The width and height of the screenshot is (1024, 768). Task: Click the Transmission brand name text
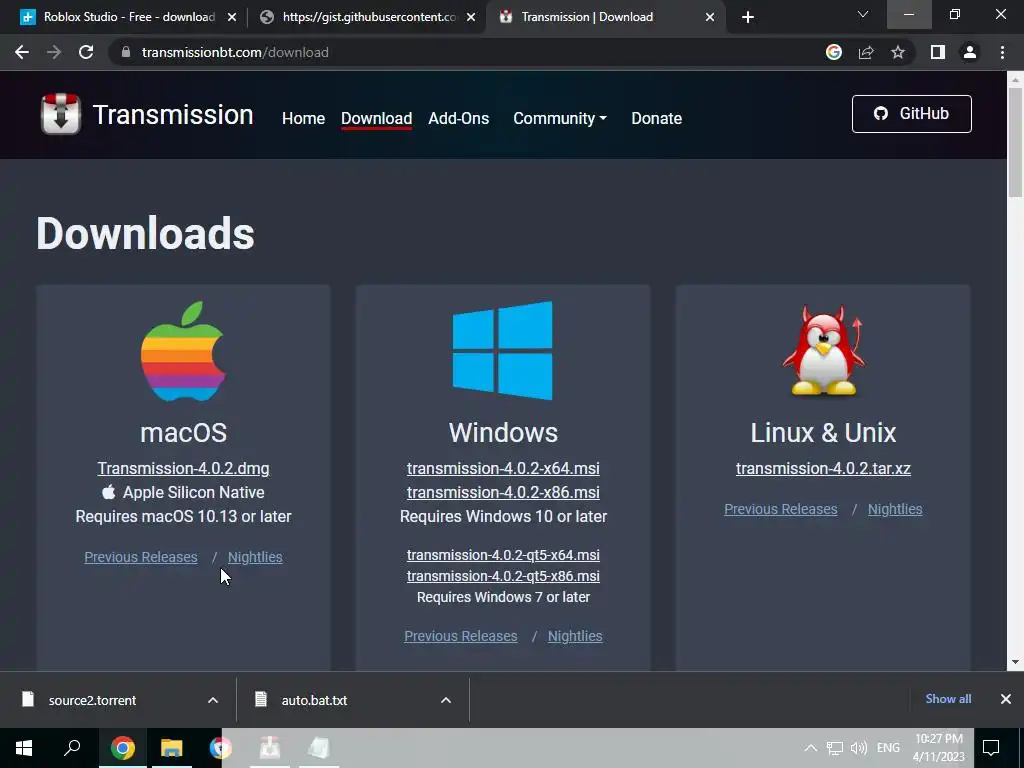click(173, 115)
